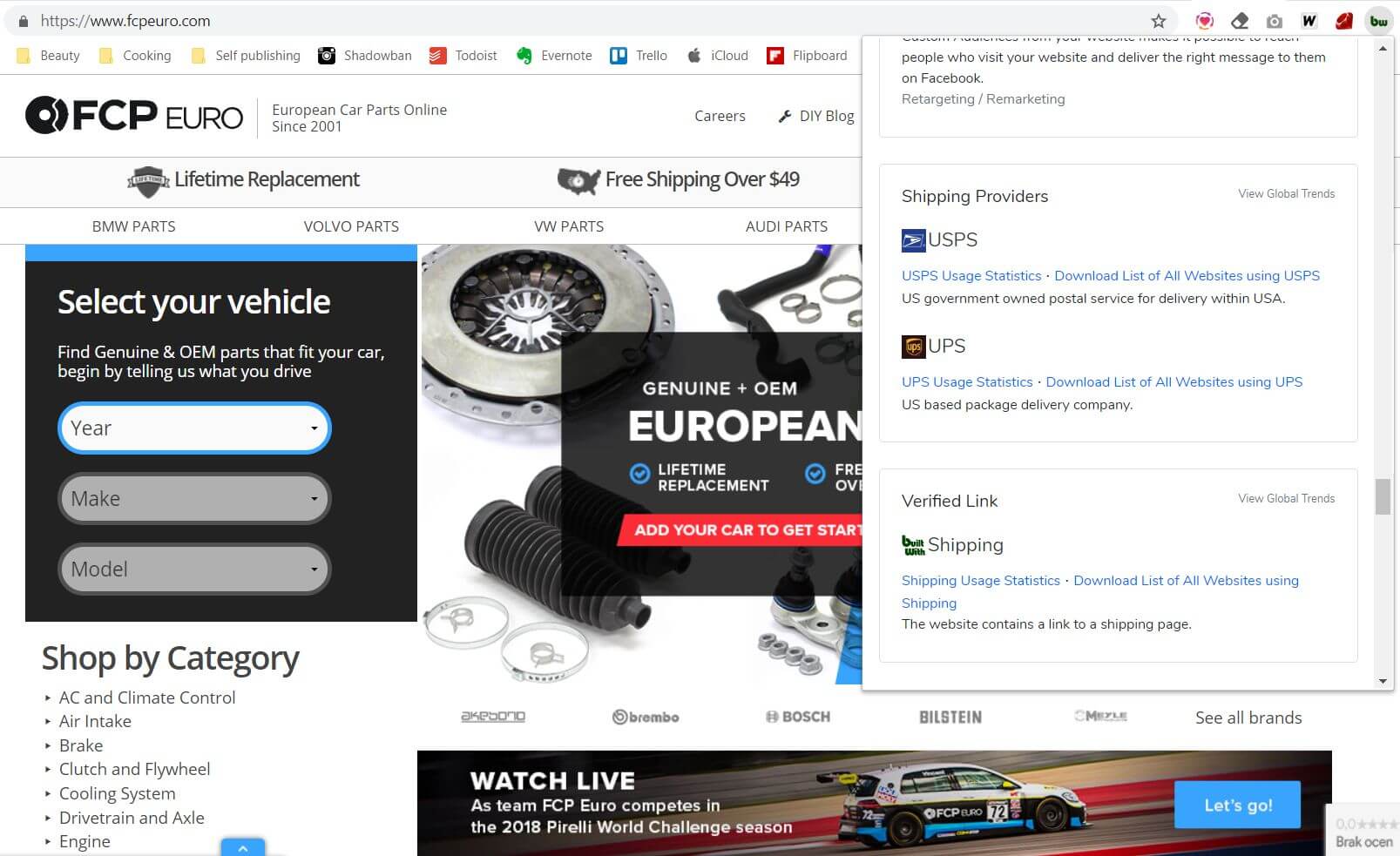Screen dimensions: 1400x856
Task: Open the Flipboard bookmark
Action: click(807, 56)
